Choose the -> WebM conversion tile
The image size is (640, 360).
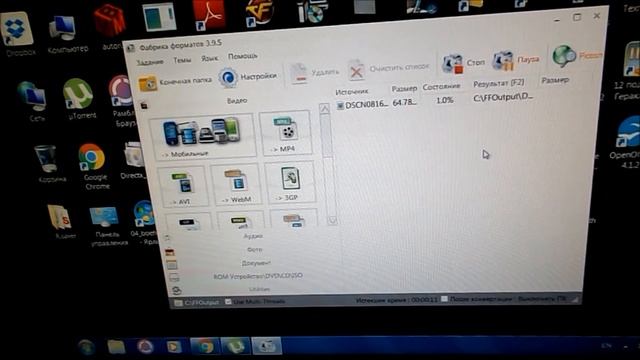click(x=236, y=183)
